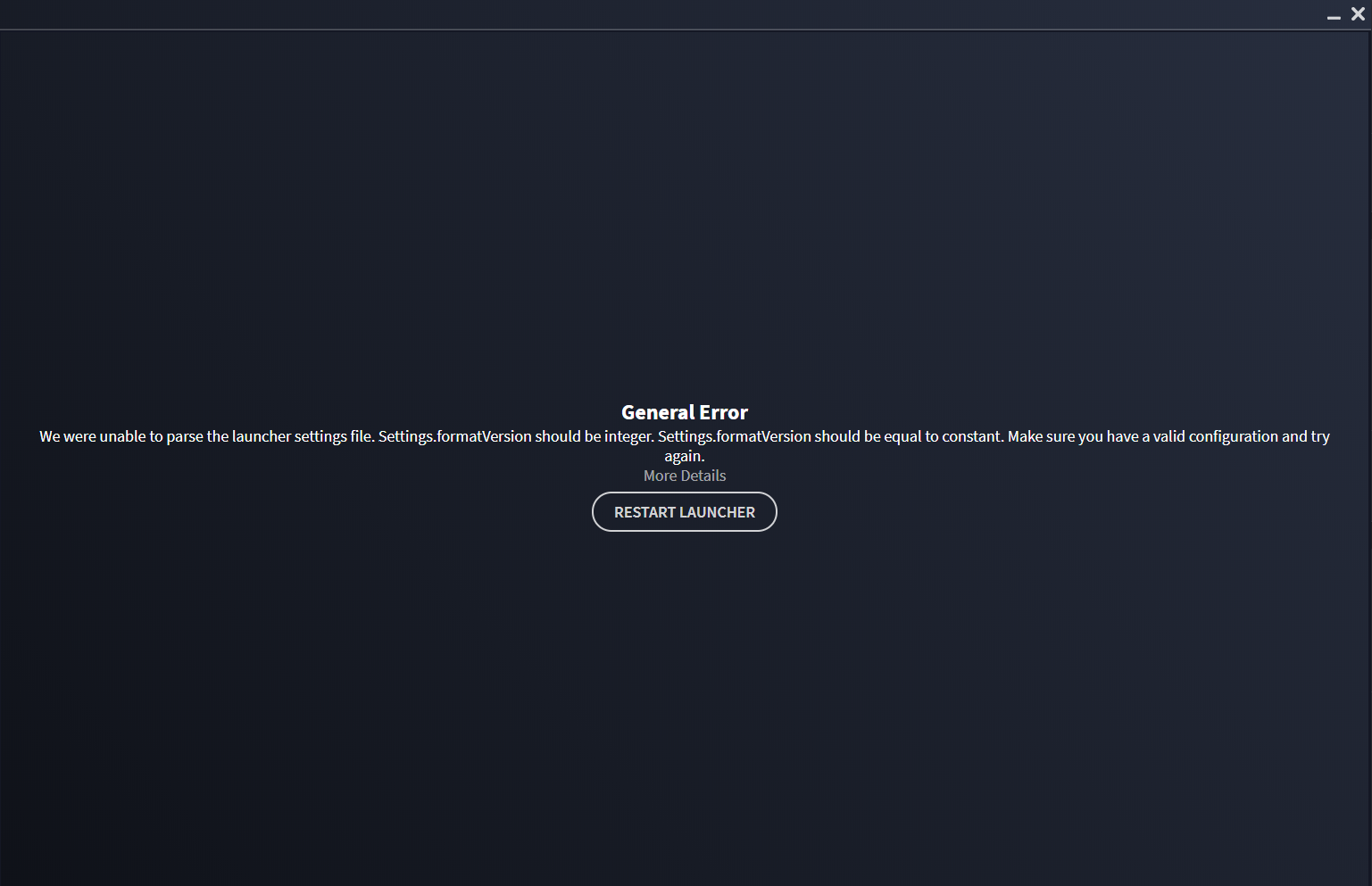Select the General Error heading
The image size is (1372, 886).
(x=685, y=412)
